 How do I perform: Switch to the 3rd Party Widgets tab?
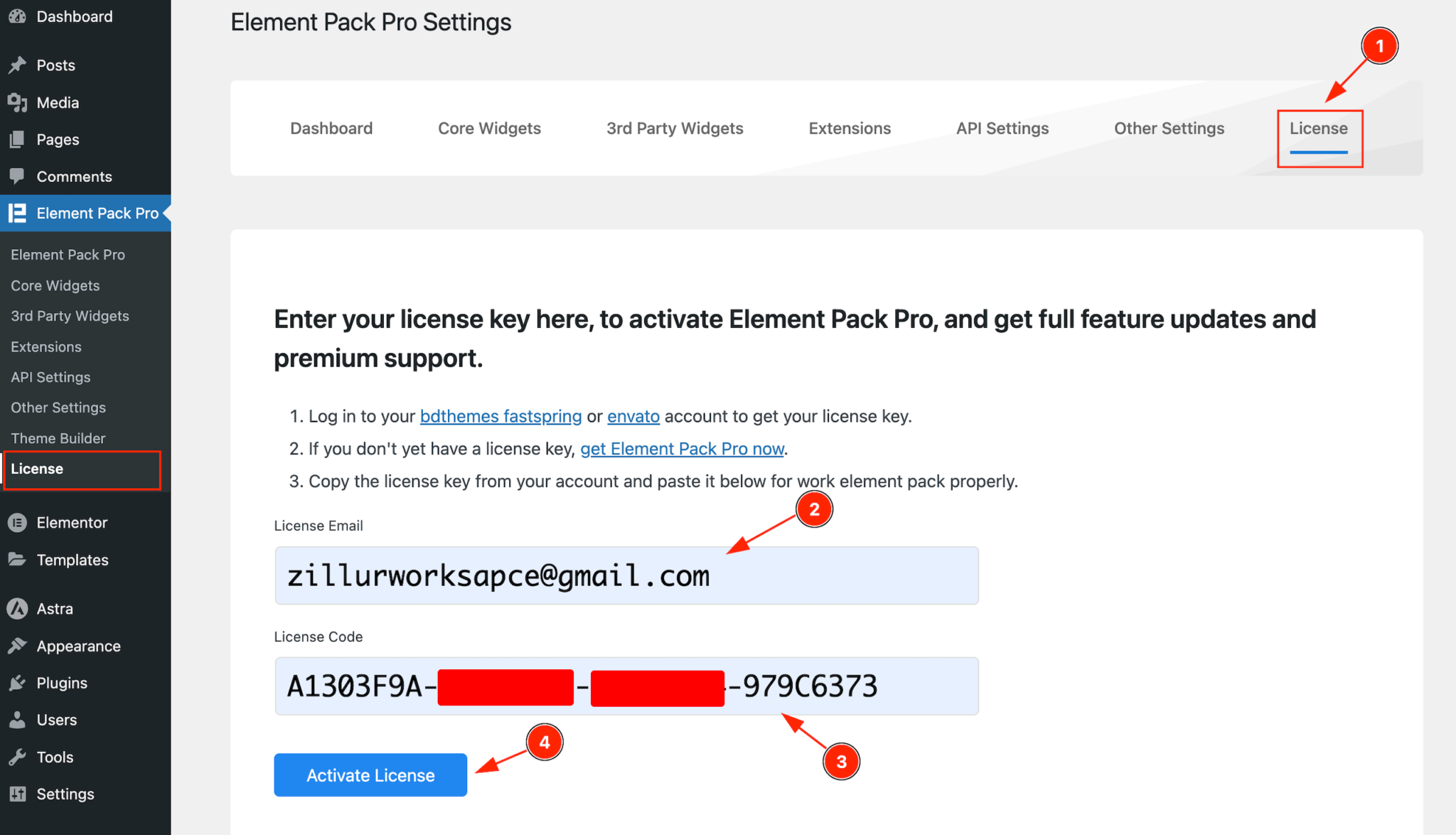point(675,128)
